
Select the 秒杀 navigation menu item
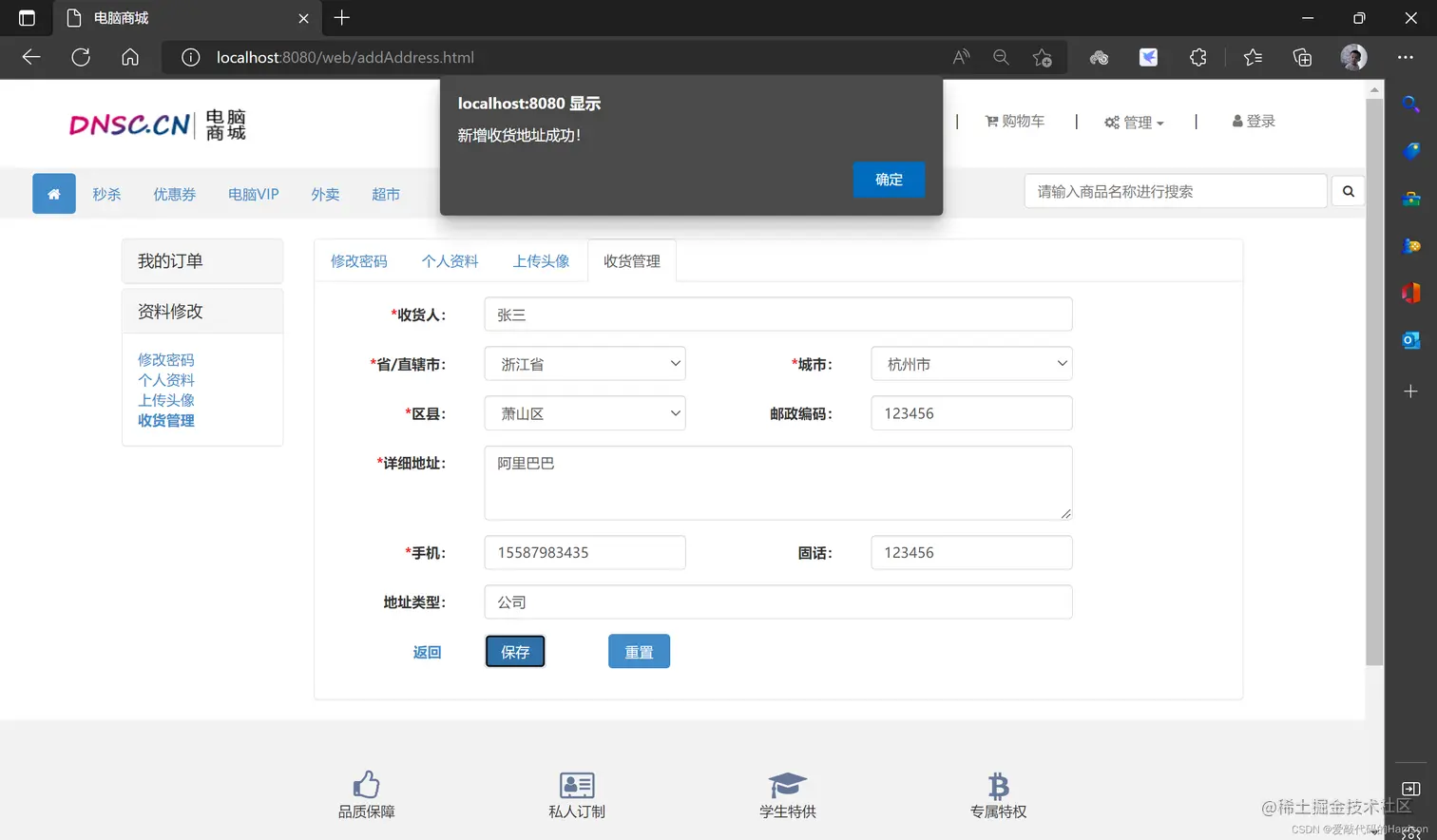[x=106, y=194]
